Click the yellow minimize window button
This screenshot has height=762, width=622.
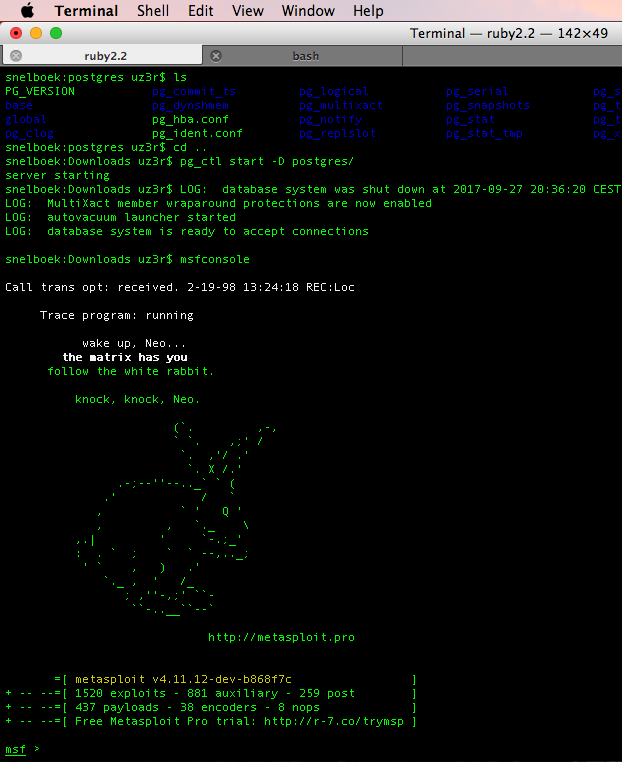(36, 33)
